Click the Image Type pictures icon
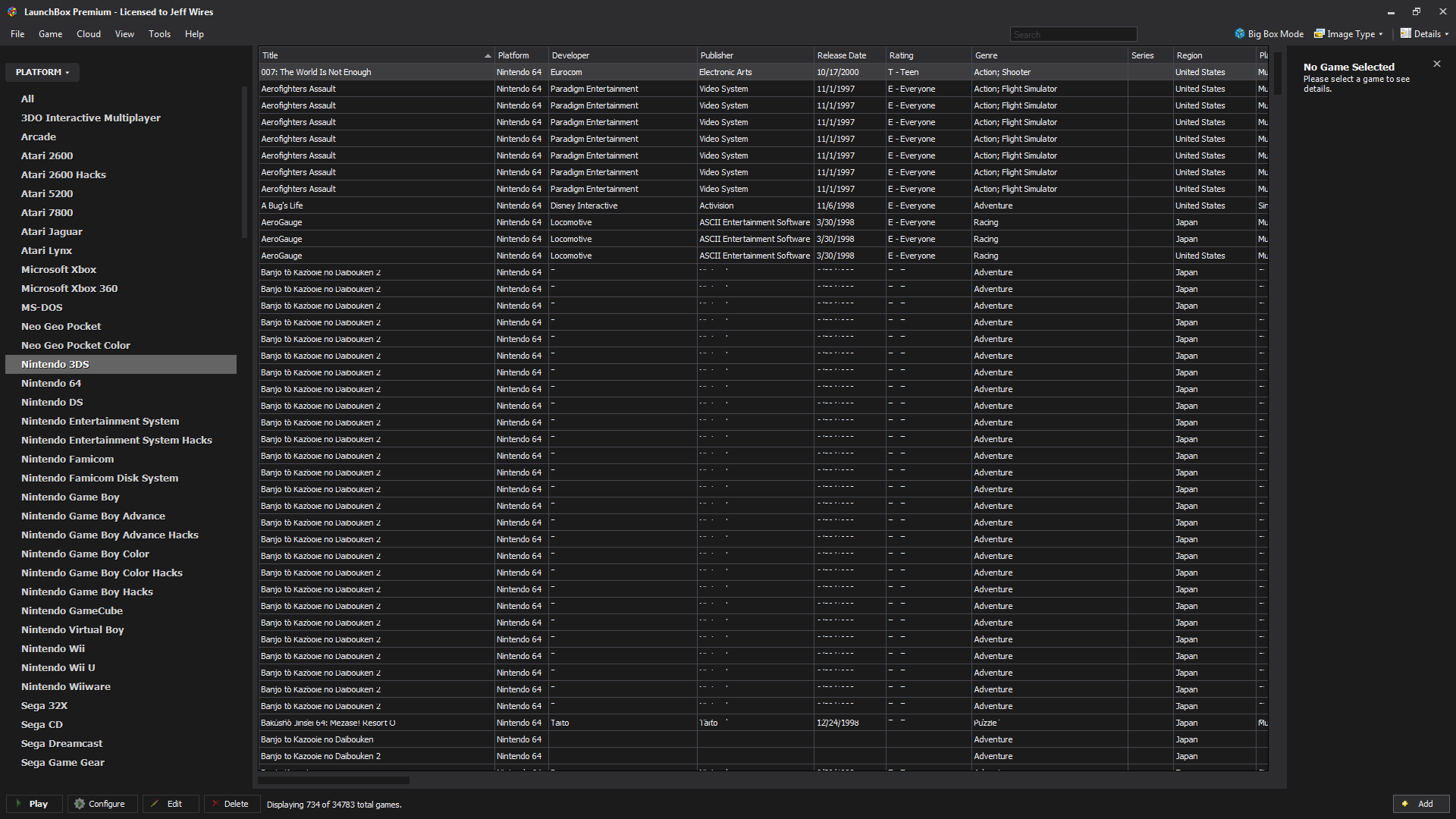 1319,34
